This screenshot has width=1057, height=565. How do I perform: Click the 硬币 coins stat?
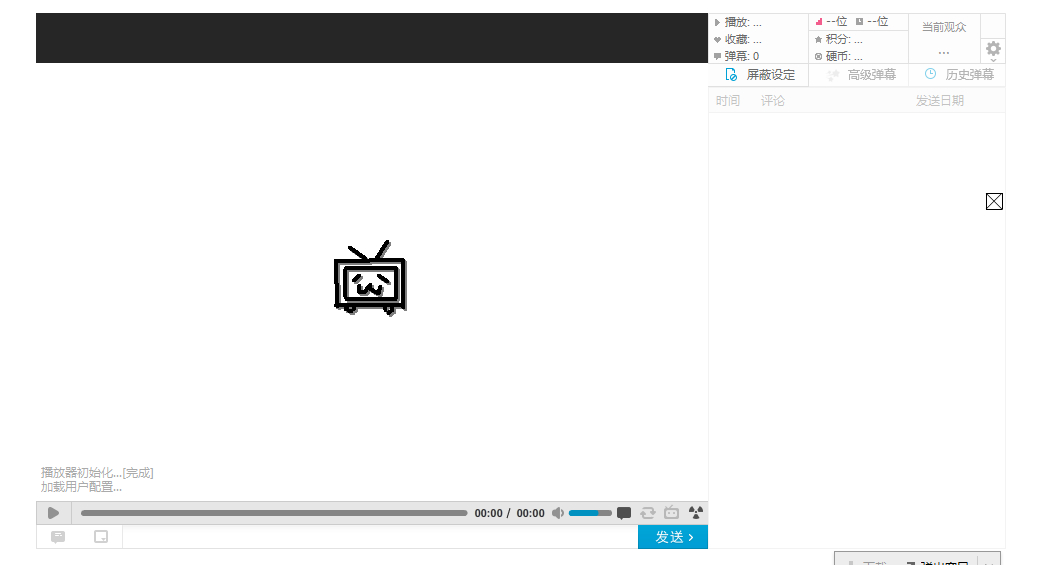tap(839, 56)
